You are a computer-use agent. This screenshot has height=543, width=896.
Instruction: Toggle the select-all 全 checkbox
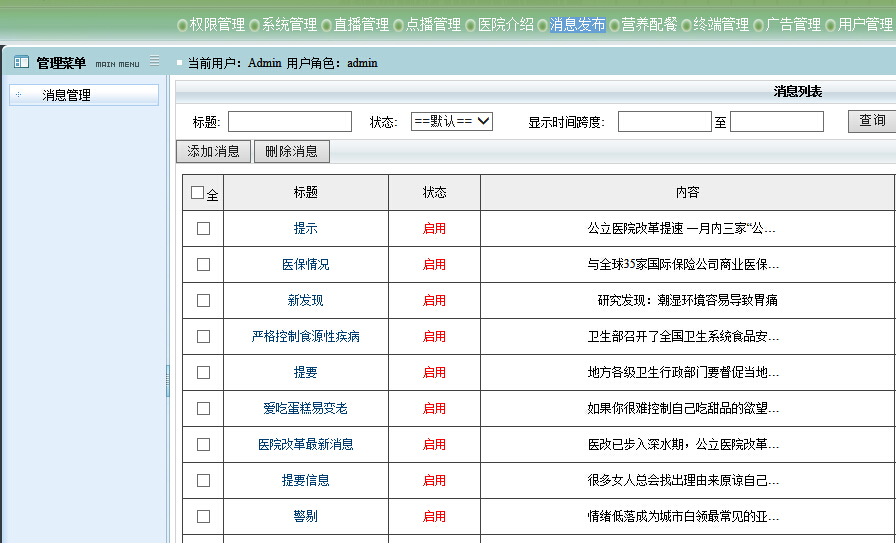click(x=197, y=193)
